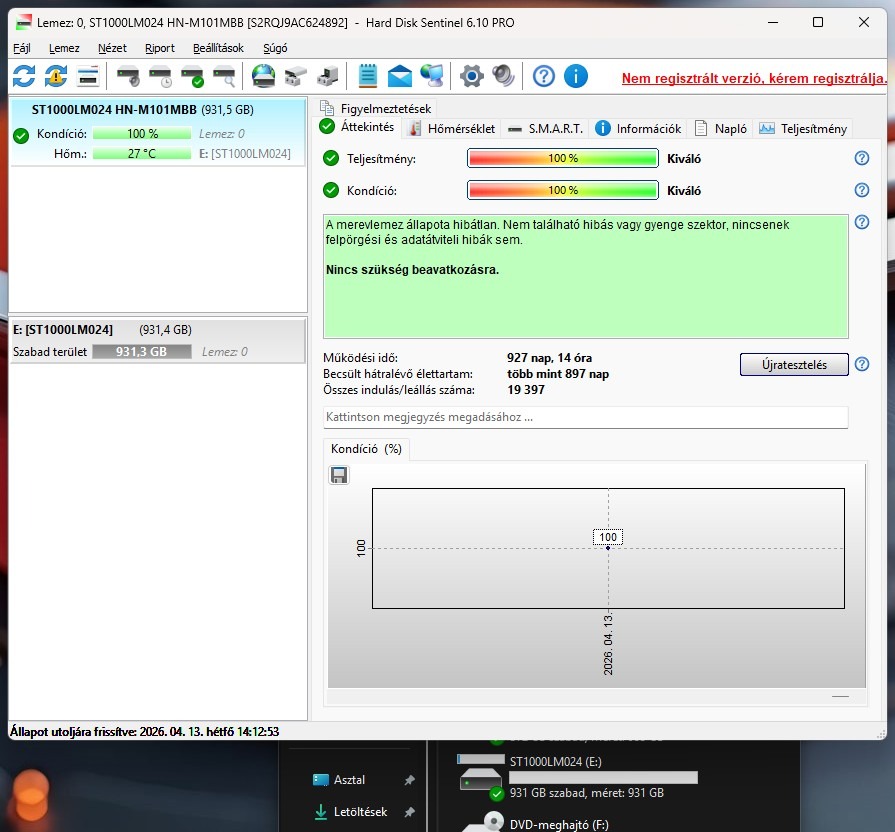
Task: Click the green status message text box
Action: pyautogui.click(x=586, y=276)
